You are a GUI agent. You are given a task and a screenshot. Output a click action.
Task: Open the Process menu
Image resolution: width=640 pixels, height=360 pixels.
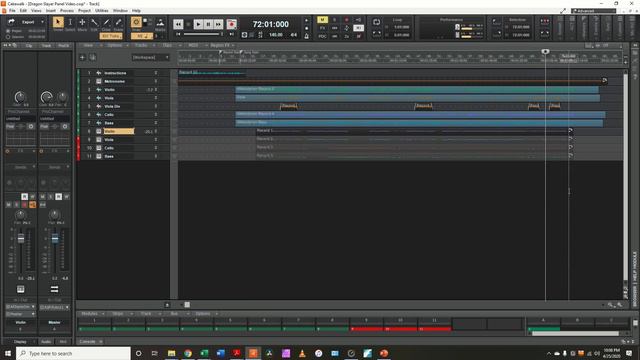tap(67, 11)
